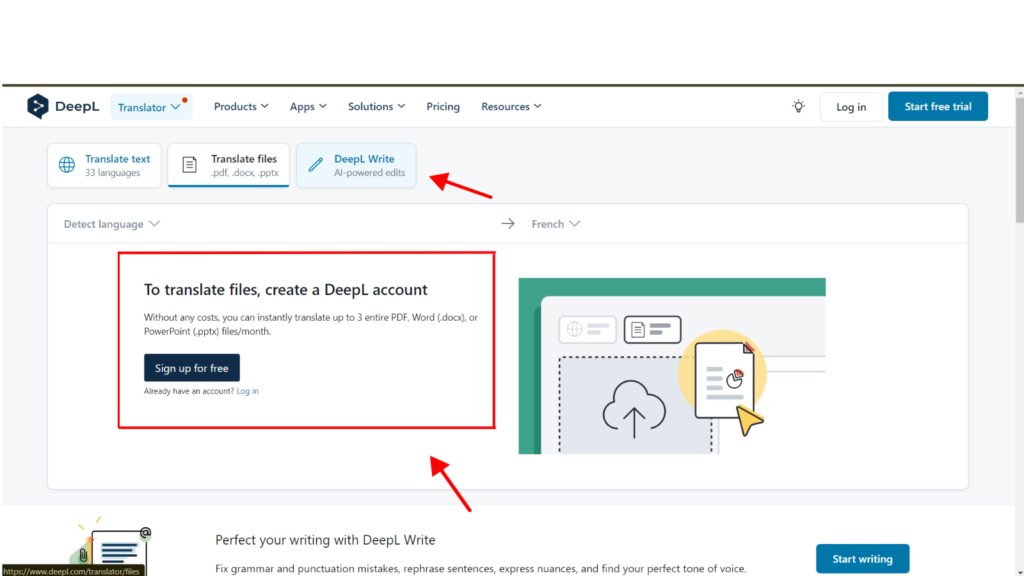Click the Log in link below sign up

pyautogui.click(x=248, y=391)
